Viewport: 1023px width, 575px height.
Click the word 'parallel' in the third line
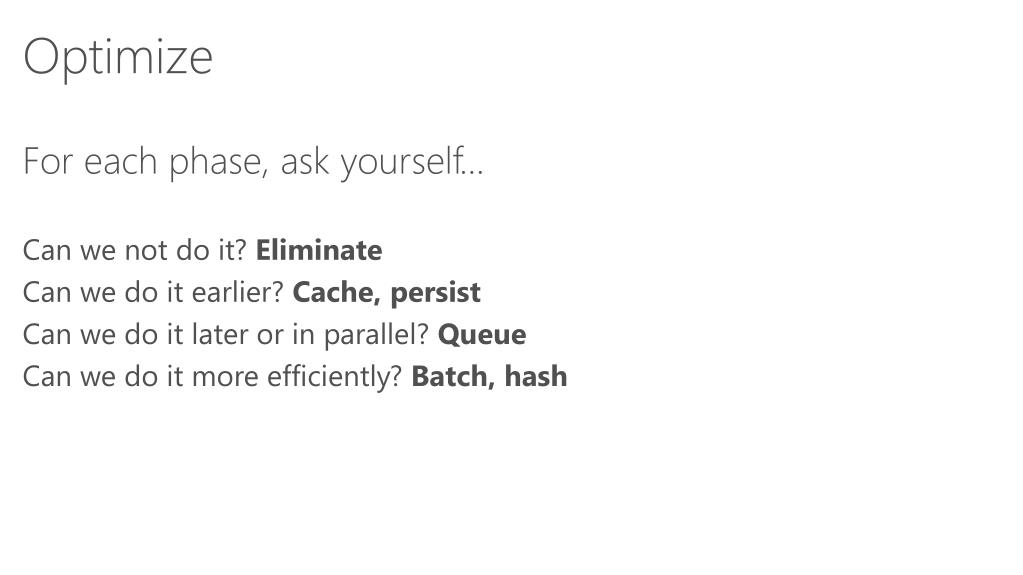tap(371, 335)
